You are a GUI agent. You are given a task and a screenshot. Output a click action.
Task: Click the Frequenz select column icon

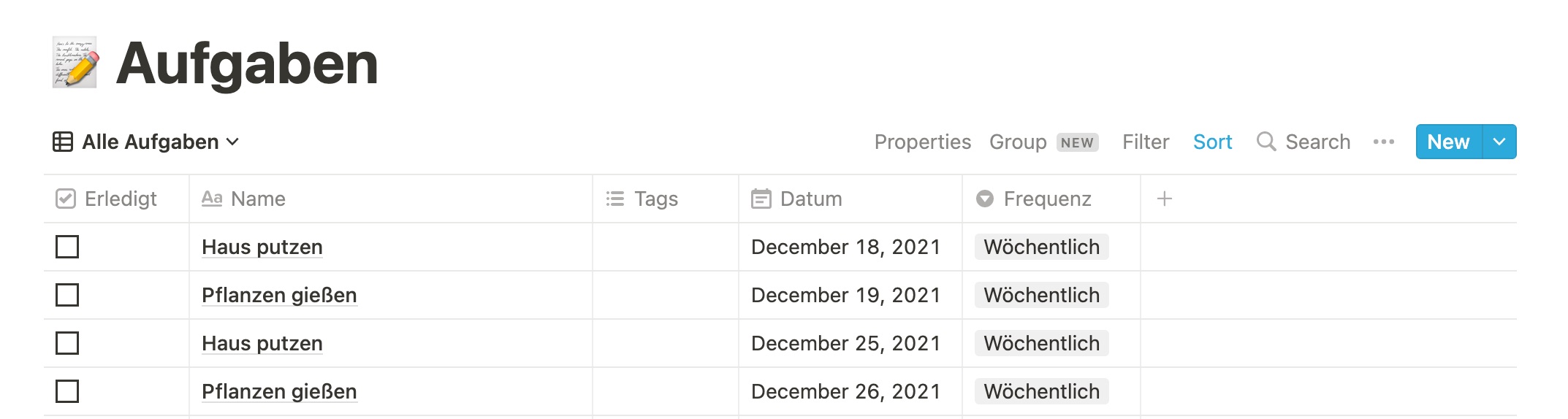[984, 199]
